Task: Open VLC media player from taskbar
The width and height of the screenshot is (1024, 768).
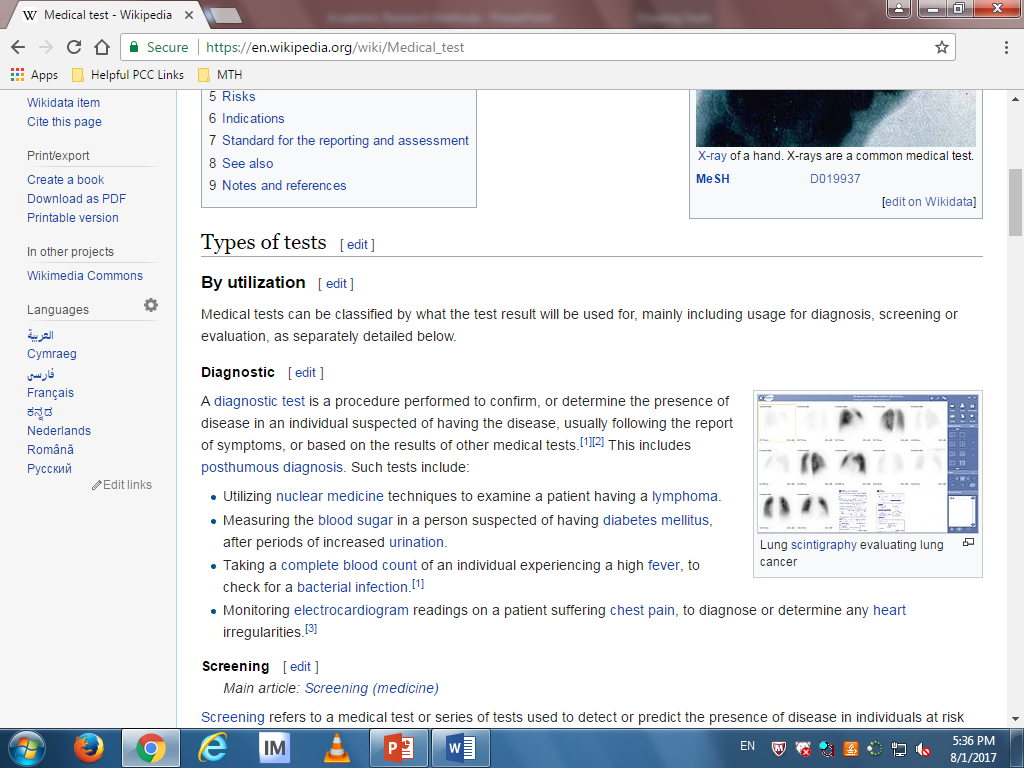Action: point(336,748)
